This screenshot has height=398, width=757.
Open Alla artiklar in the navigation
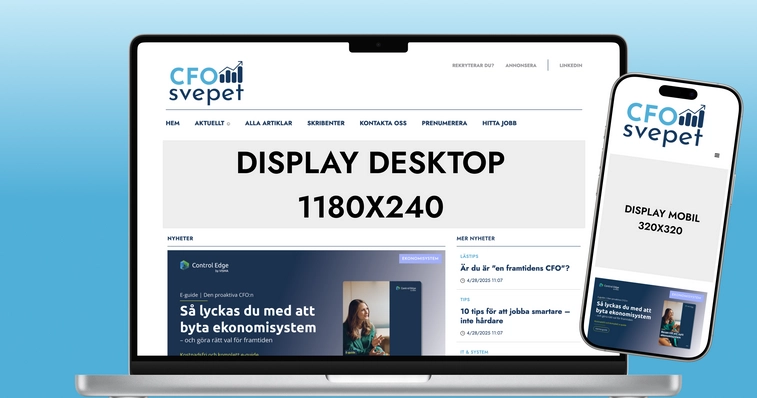[x=268, y=123]
